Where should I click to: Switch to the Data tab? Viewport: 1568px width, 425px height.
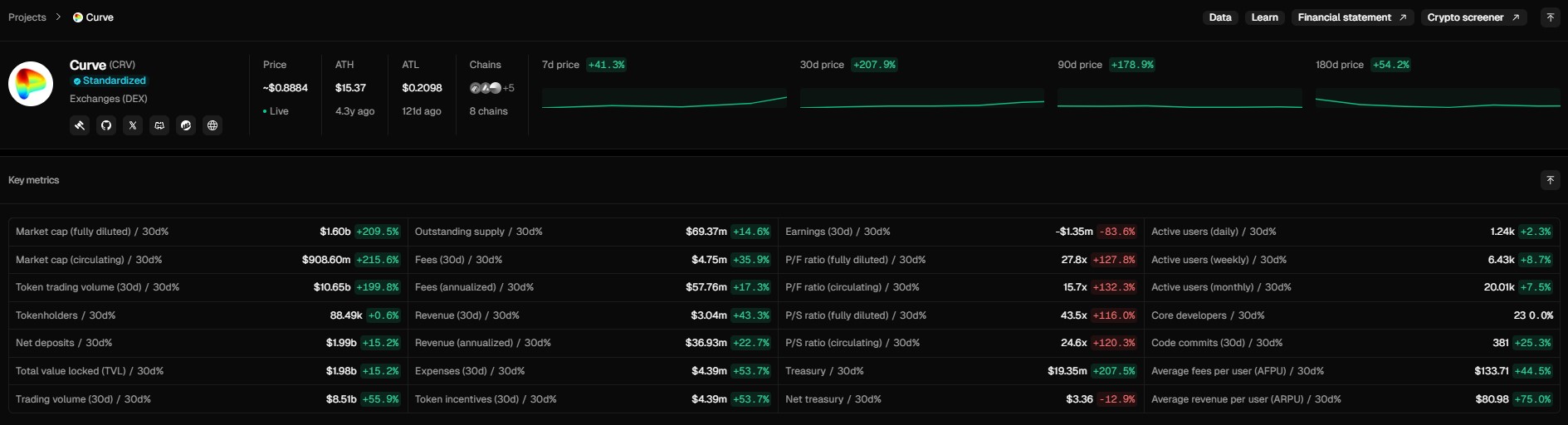coord(1219,17)
